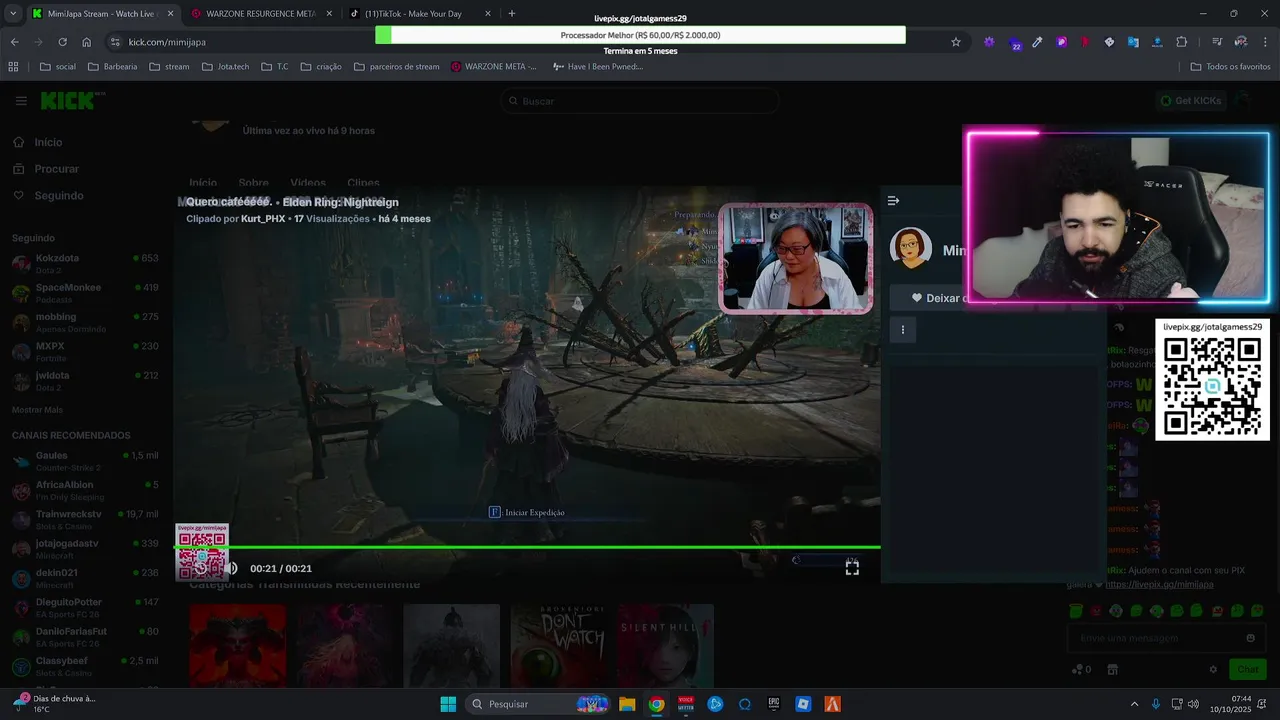Image resolution: width=1280 pixels, height=720 pixels.
Task: Select the Vídeos channel tab
Action: [x=308, y=183]
